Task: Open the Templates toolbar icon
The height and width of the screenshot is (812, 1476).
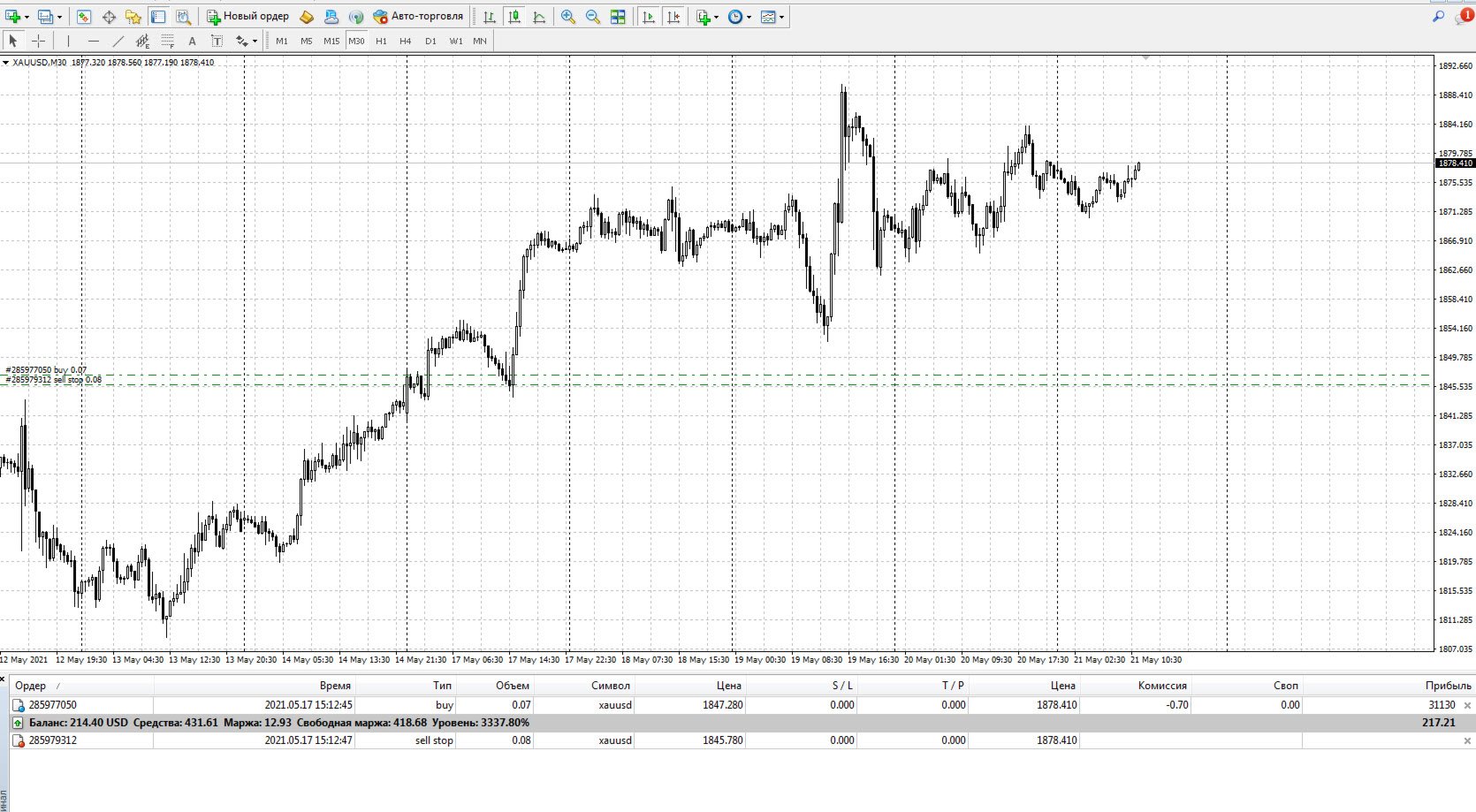Action: tap(767, 17)
